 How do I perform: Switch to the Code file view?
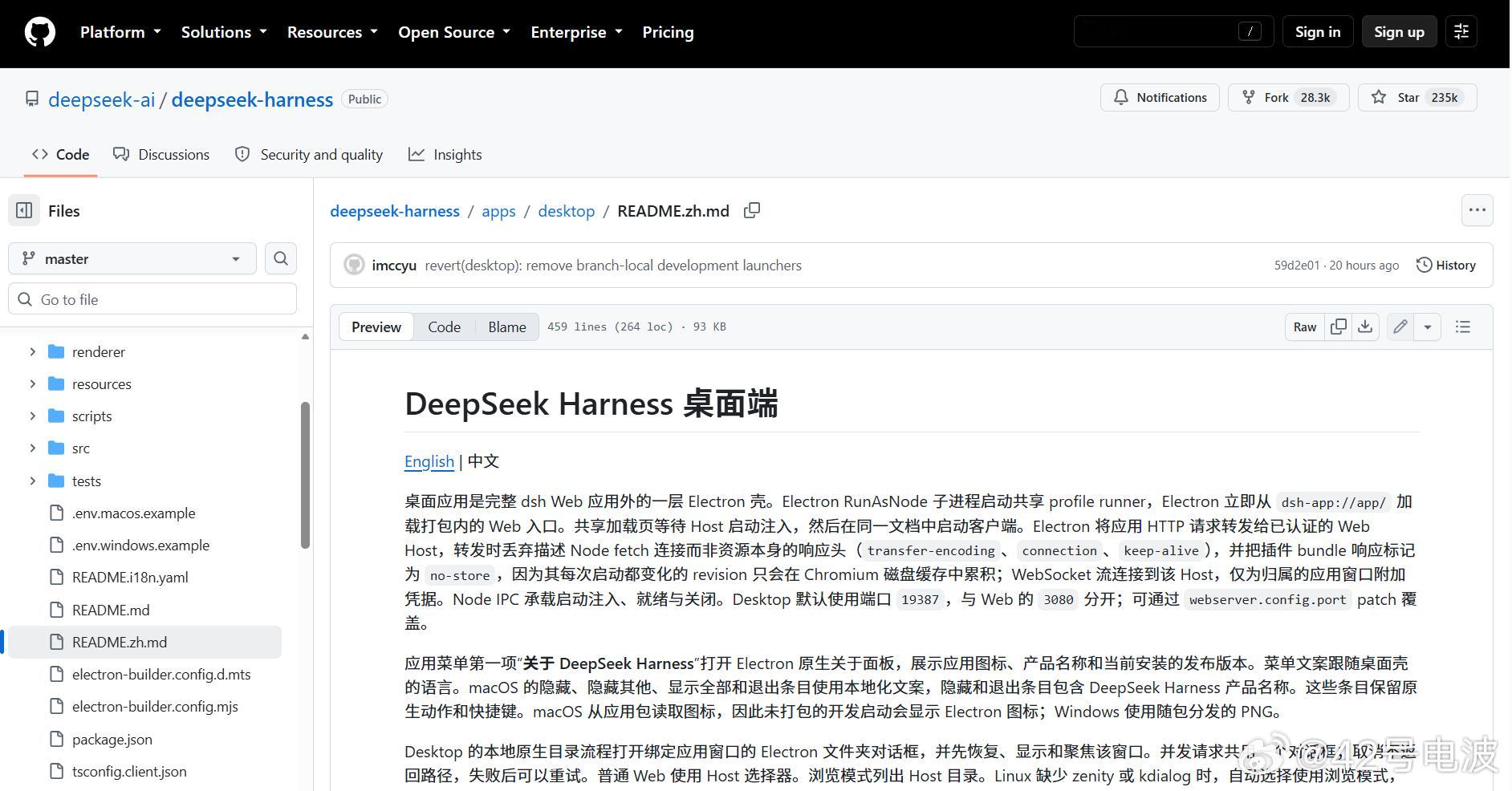pos(444,327)
